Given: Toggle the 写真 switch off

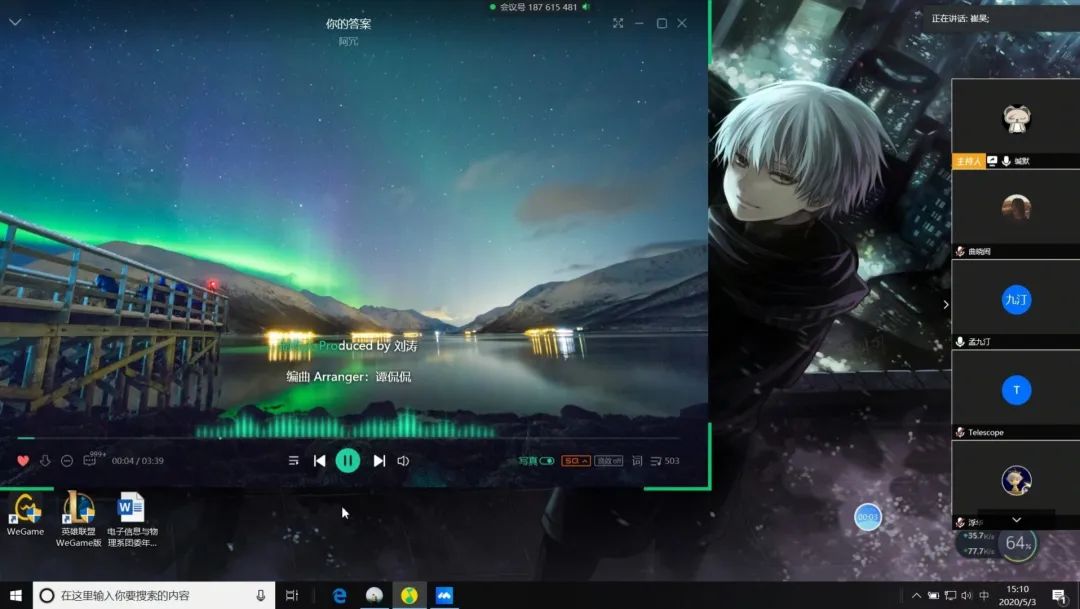Looking at the screenshot, I should coord(546,461).
